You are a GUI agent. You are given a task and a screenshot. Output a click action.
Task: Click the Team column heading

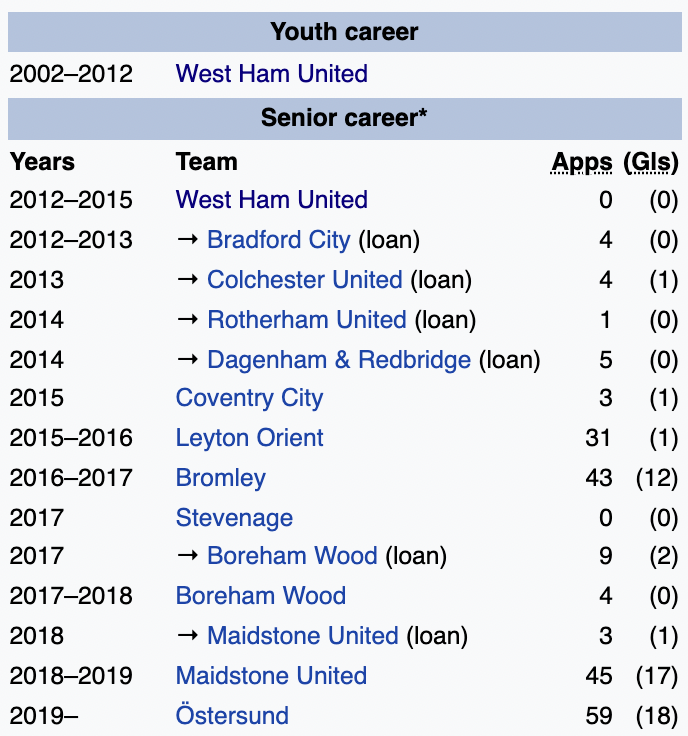[x=206, y=162]
